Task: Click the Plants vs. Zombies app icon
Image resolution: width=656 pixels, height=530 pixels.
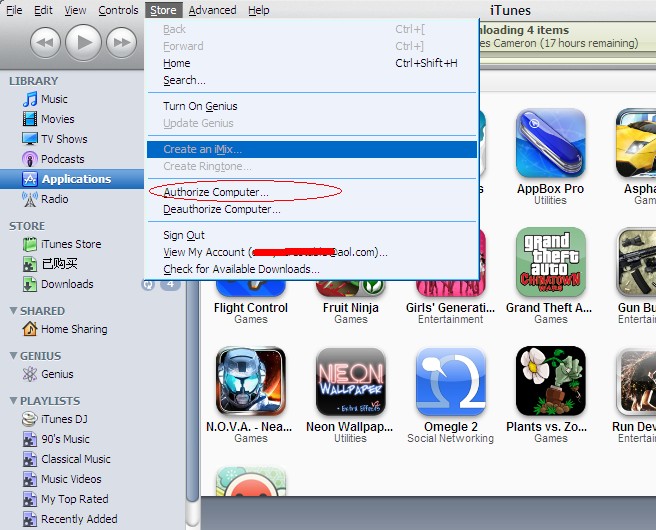Action: (550, 382)
